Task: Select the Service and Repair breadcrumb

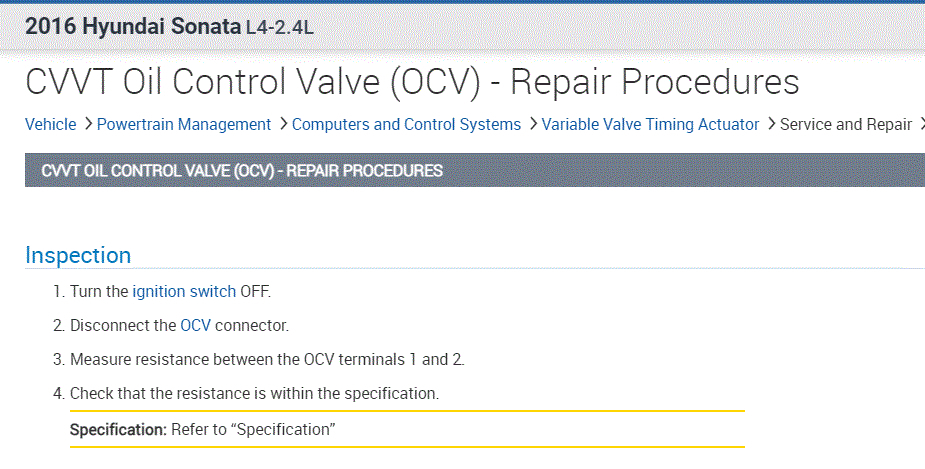Action: pyautogui.click(x=845, y=124)
